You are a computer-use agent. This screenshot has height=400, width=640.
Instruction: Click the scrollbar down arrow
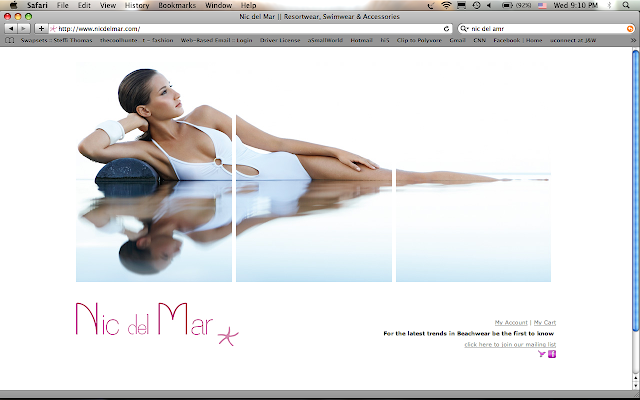pyautogui.click(x=636, y=385)
